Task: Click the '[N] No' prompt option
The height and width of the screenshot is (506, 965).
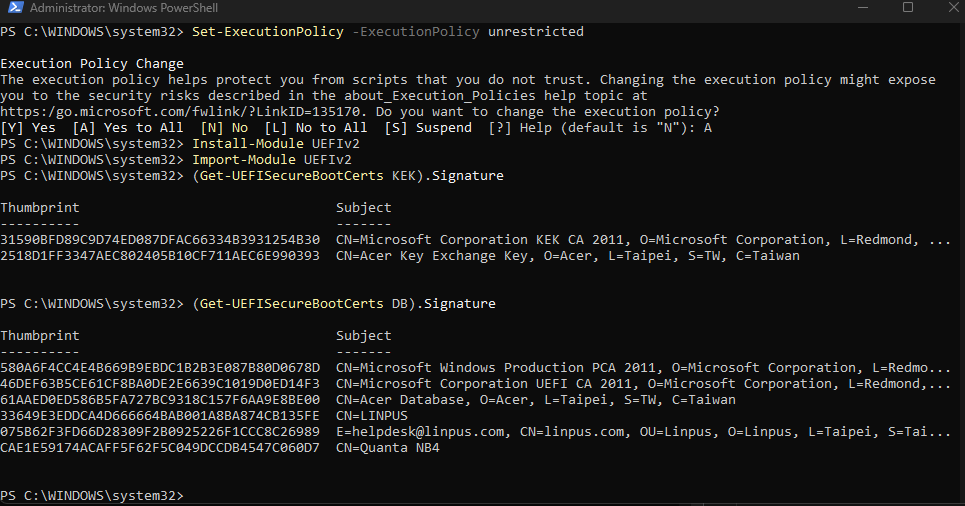Action: tap(224, 127)
